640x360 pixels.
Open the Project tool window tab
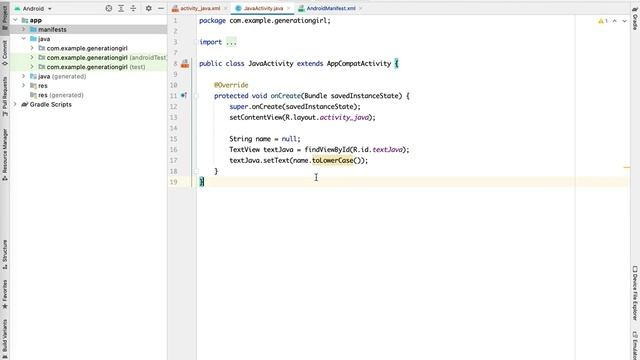pos(4,18)
